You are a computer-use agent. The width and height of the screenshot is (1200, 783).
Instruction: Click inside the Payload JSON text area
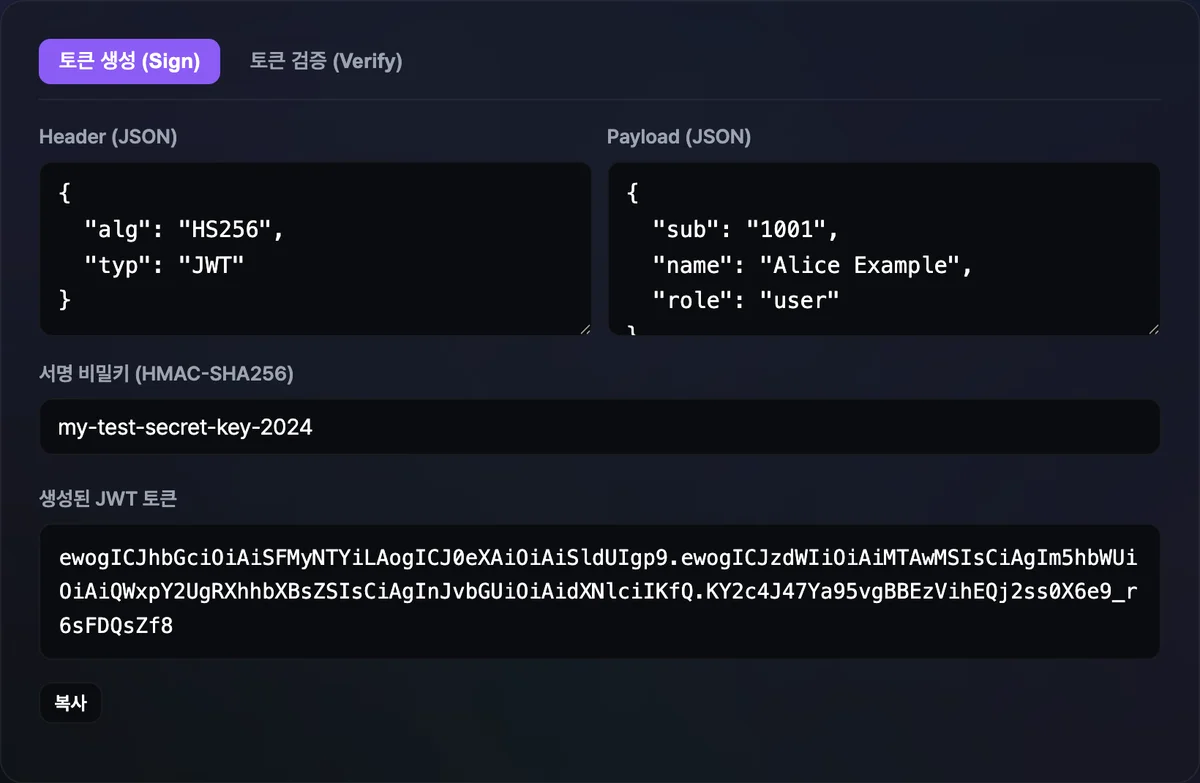coord(884,249)
